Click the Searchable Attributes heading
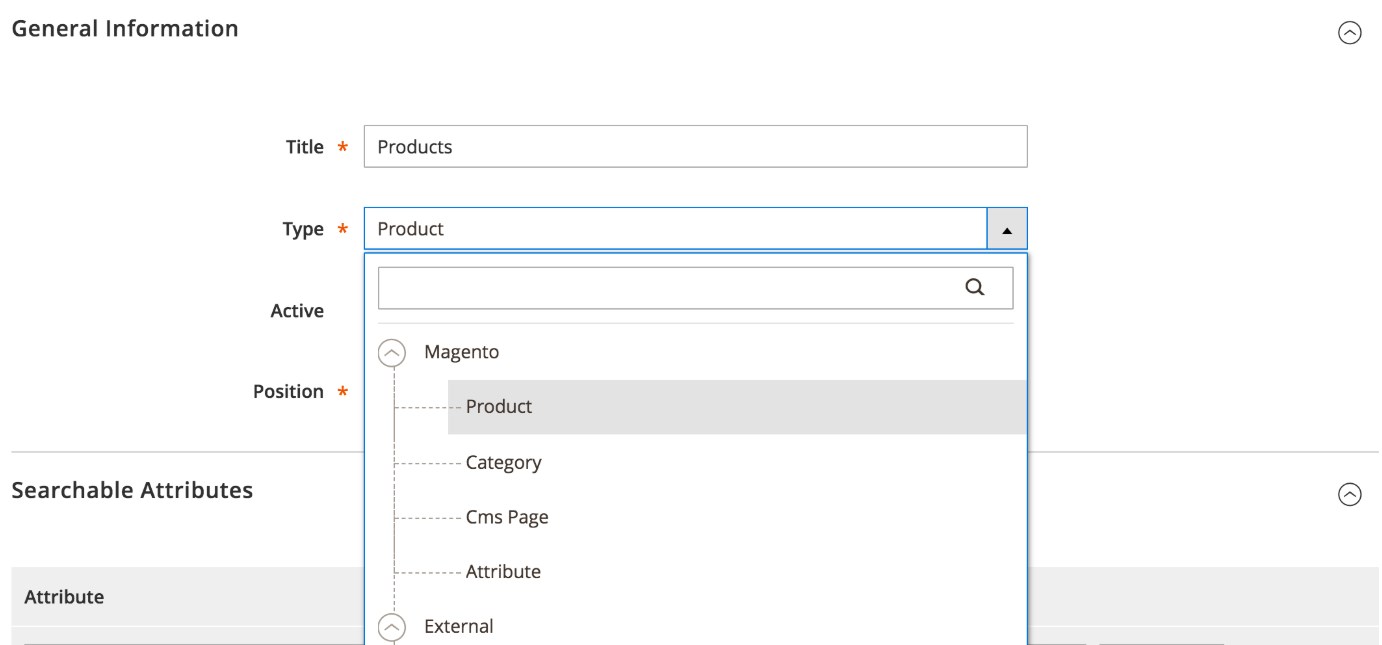 132,490
